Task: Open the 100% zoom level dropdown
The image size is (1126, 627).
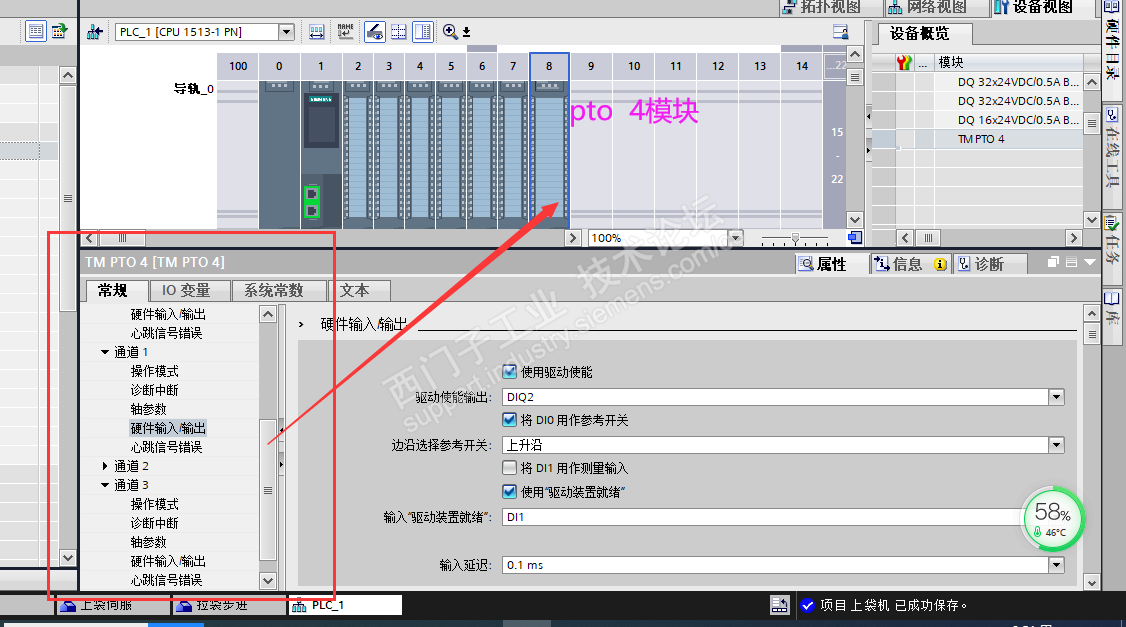Action: pos(735,238)
